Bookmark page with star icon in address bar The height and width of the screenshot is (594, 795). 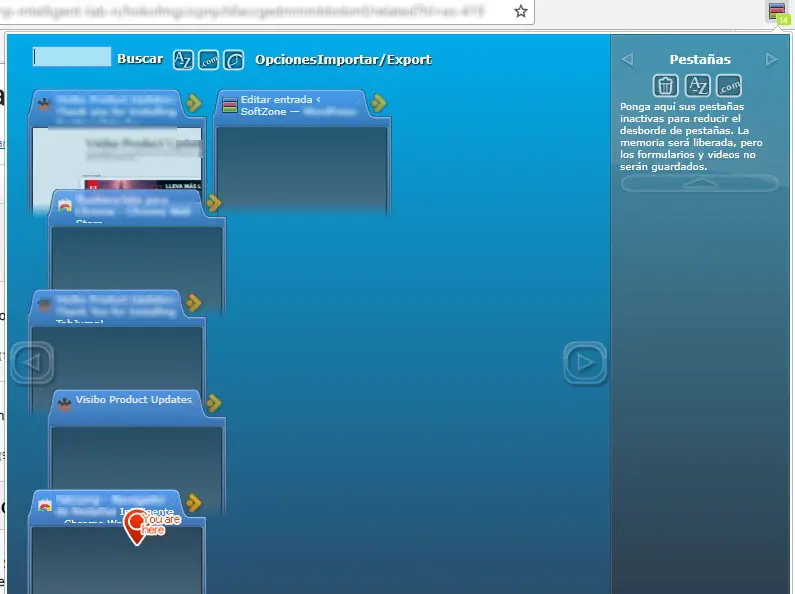tap(521, 11)
